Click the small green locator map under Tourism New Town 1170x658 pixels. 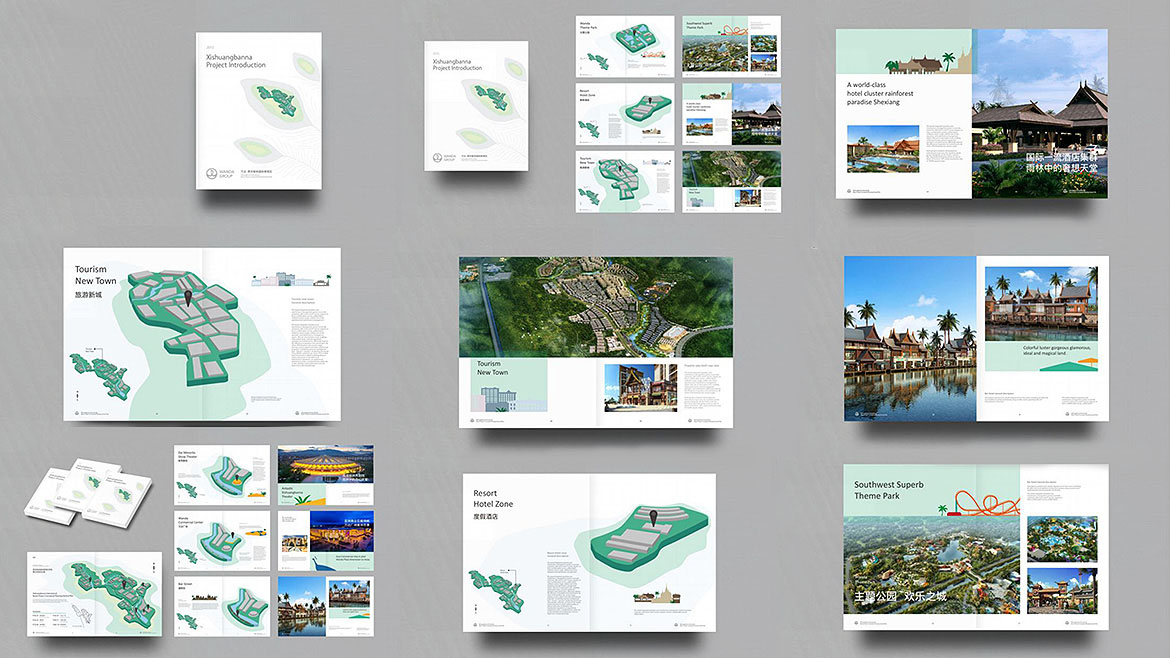point(101,372)
